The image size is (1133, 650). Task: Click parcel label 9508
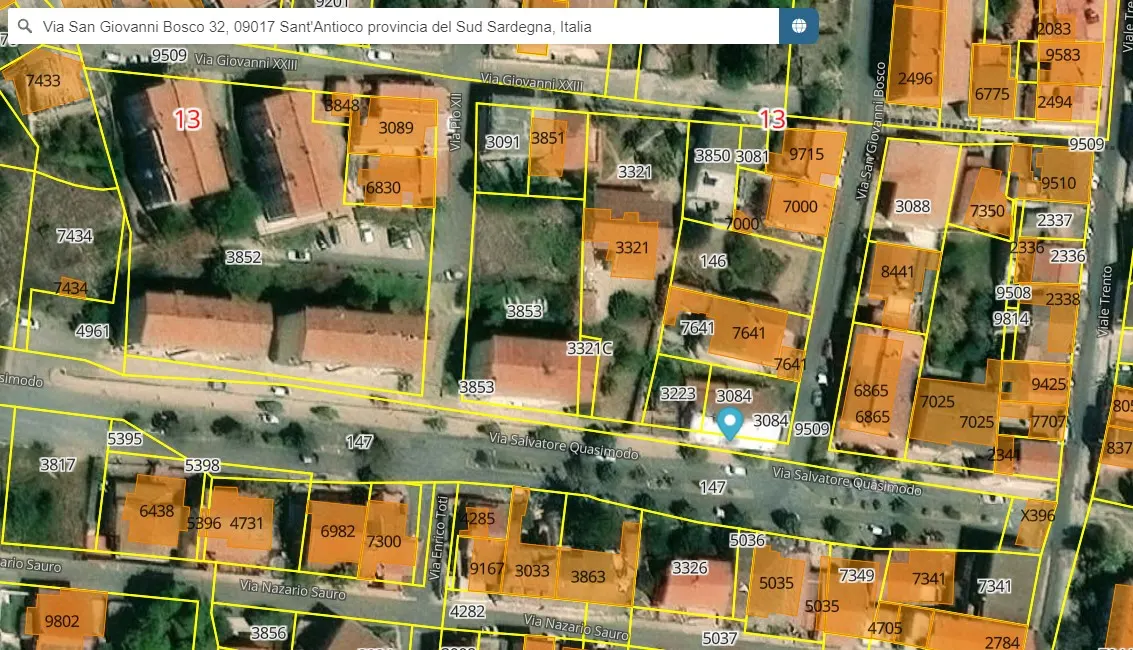(1013, 292)
